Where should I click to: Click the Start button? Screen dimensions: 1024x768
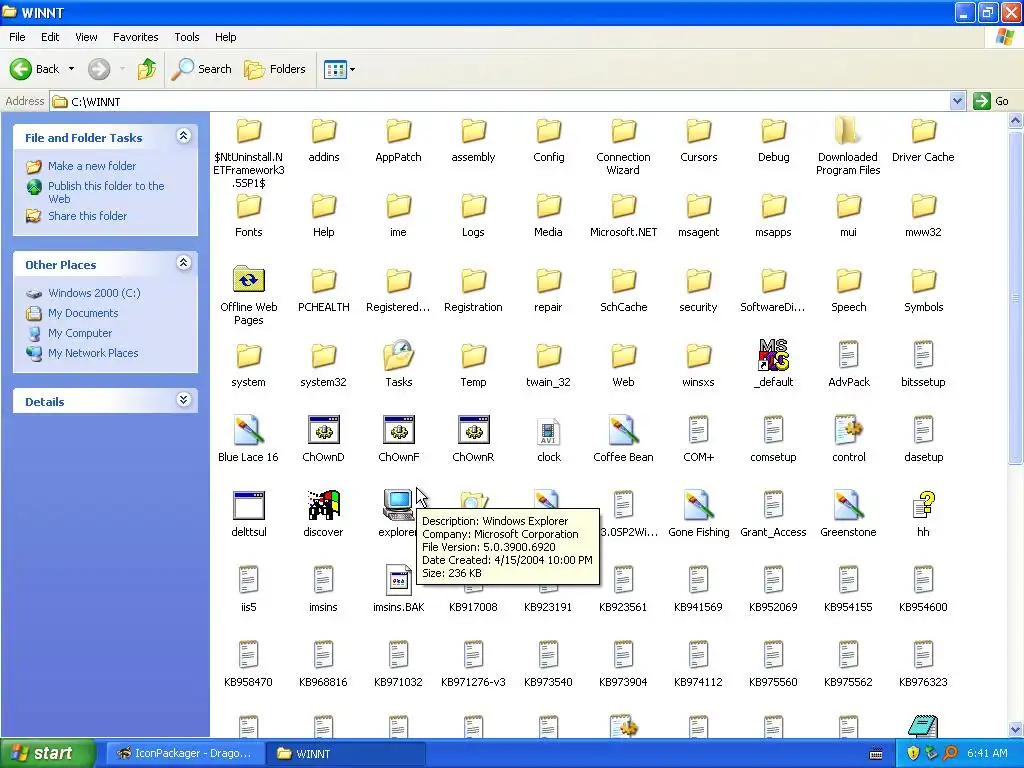pyautogui.click(x=48, y=753)
